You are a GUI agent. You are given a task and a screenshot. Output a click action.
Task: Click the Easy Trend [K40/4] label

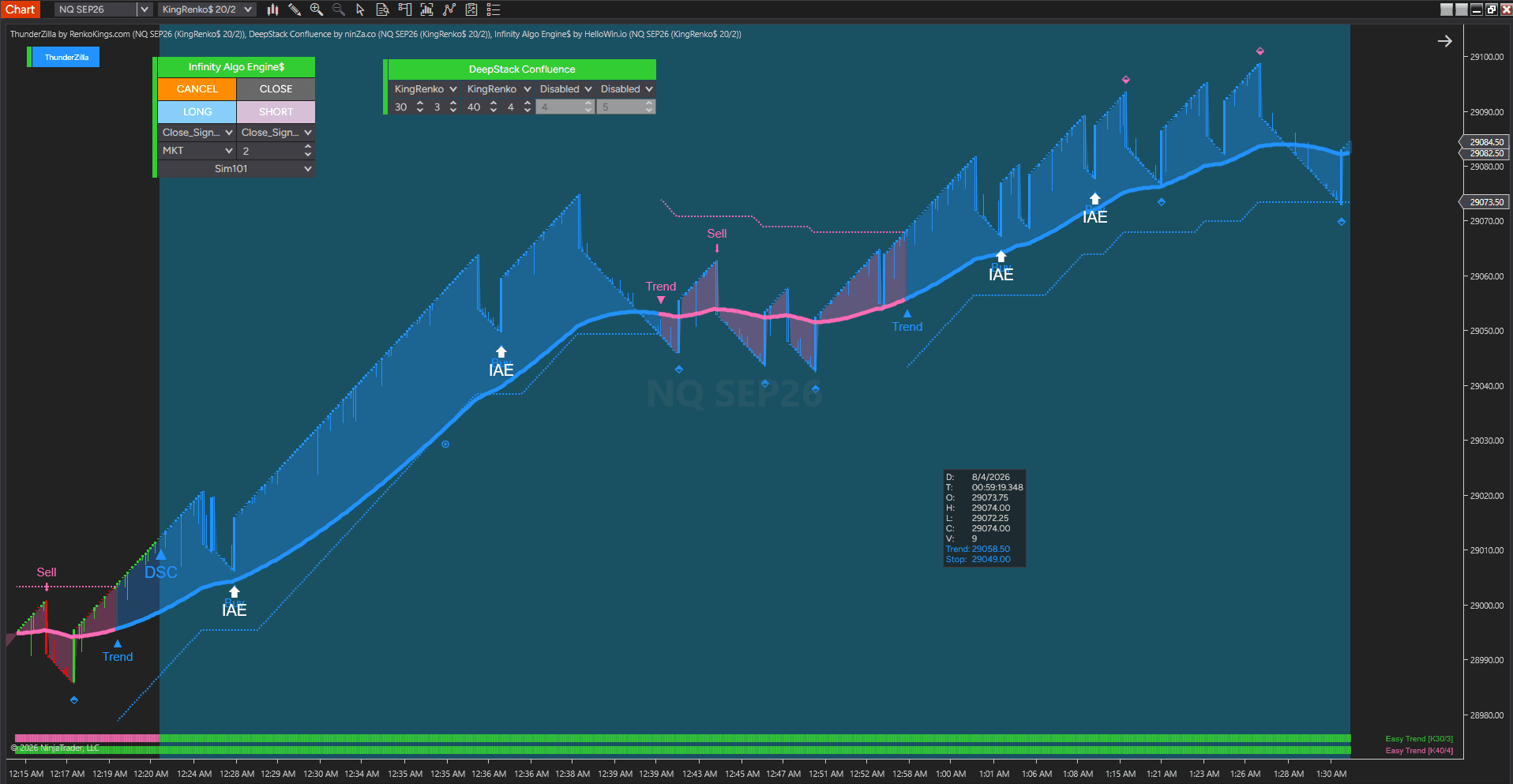pyautogui.click(x=1419, y=751)
